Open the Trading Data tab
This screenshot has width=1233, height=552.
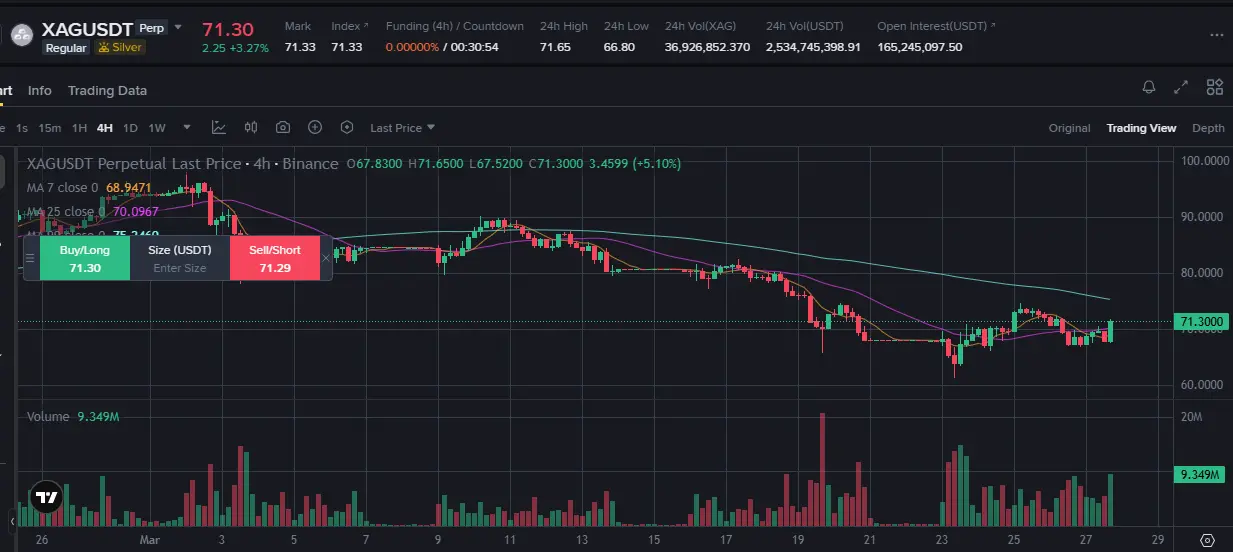coord(107,90)
